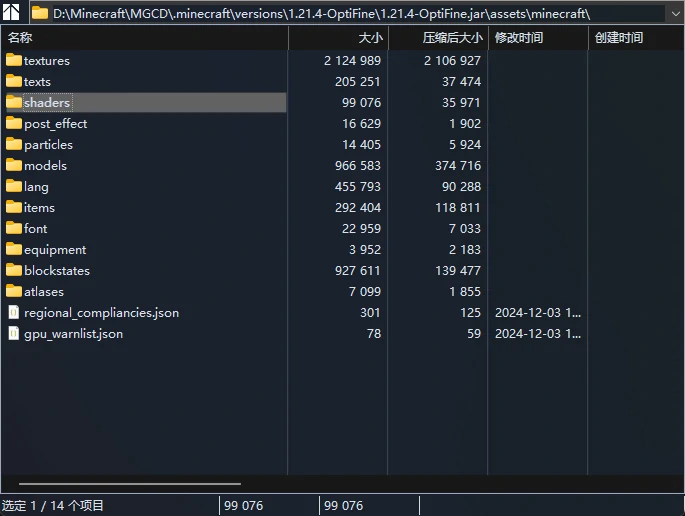Image resolution: width=685 pixels, height=516 pixels.
Task: Select the shaders folder row
Action: coord(146,102)
